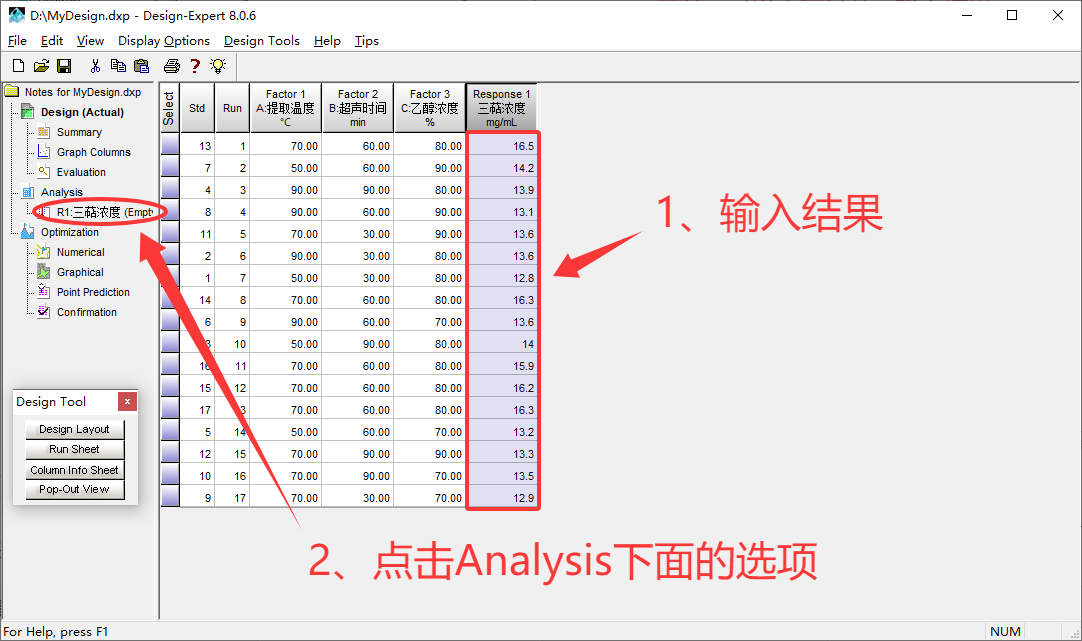Click the Open file folder icon

41,66
